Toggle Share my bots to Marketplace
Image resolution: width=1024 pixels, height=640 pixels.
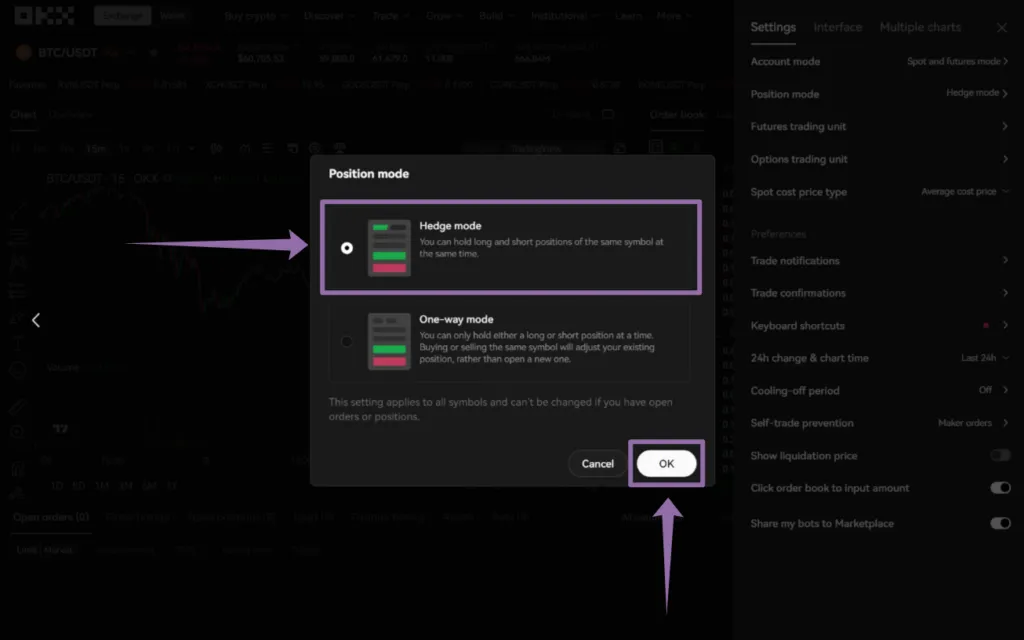[x=1000, y=523]
